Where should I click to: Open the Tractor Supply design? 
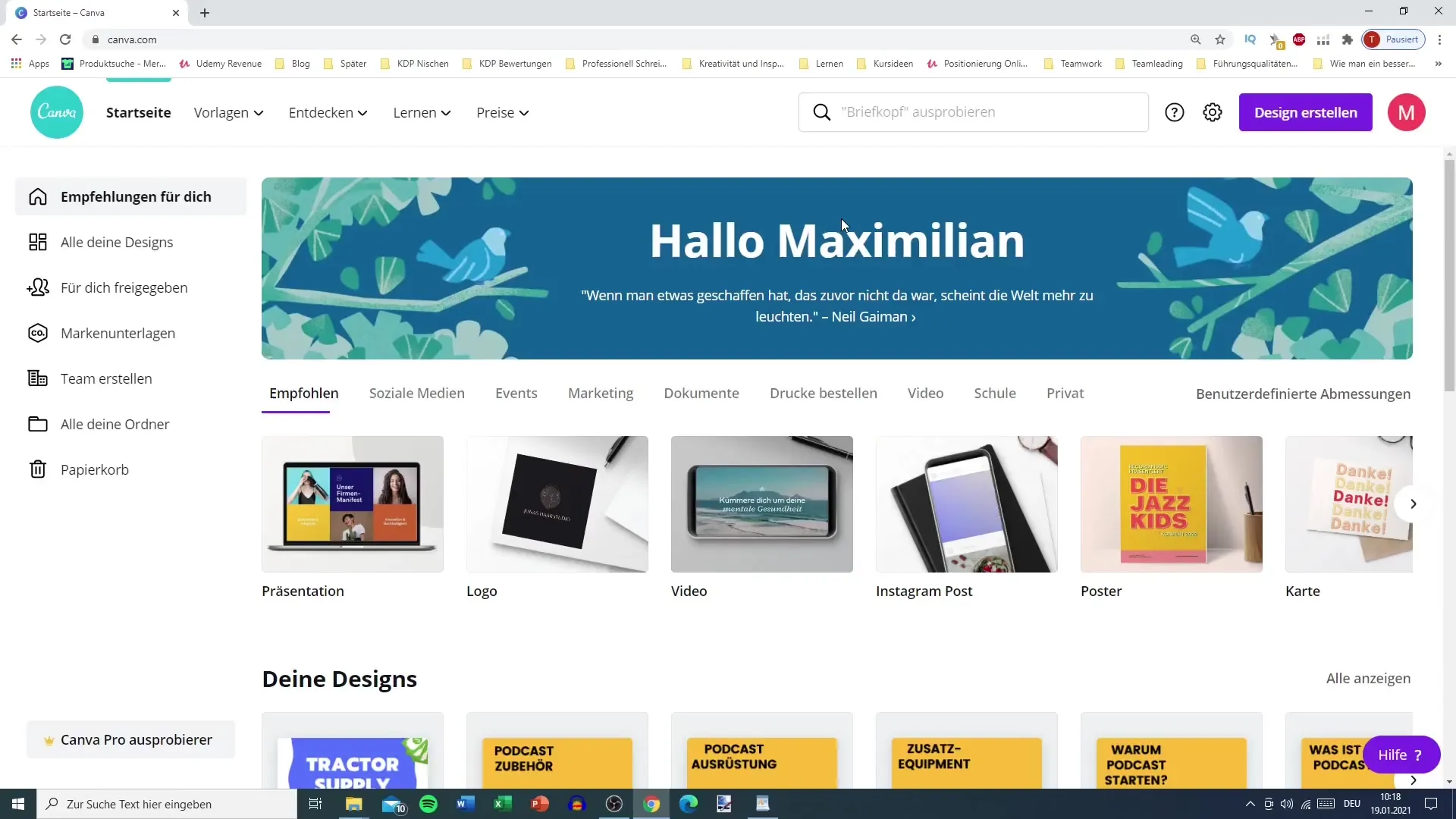[x=353, y=751]
